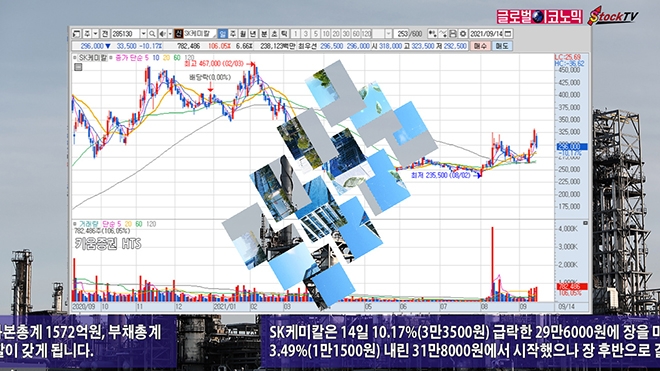Viewport: 660px width, 371px height.
Task: Click the speaker sound icon in toolbar
Action: coord(162,34)
